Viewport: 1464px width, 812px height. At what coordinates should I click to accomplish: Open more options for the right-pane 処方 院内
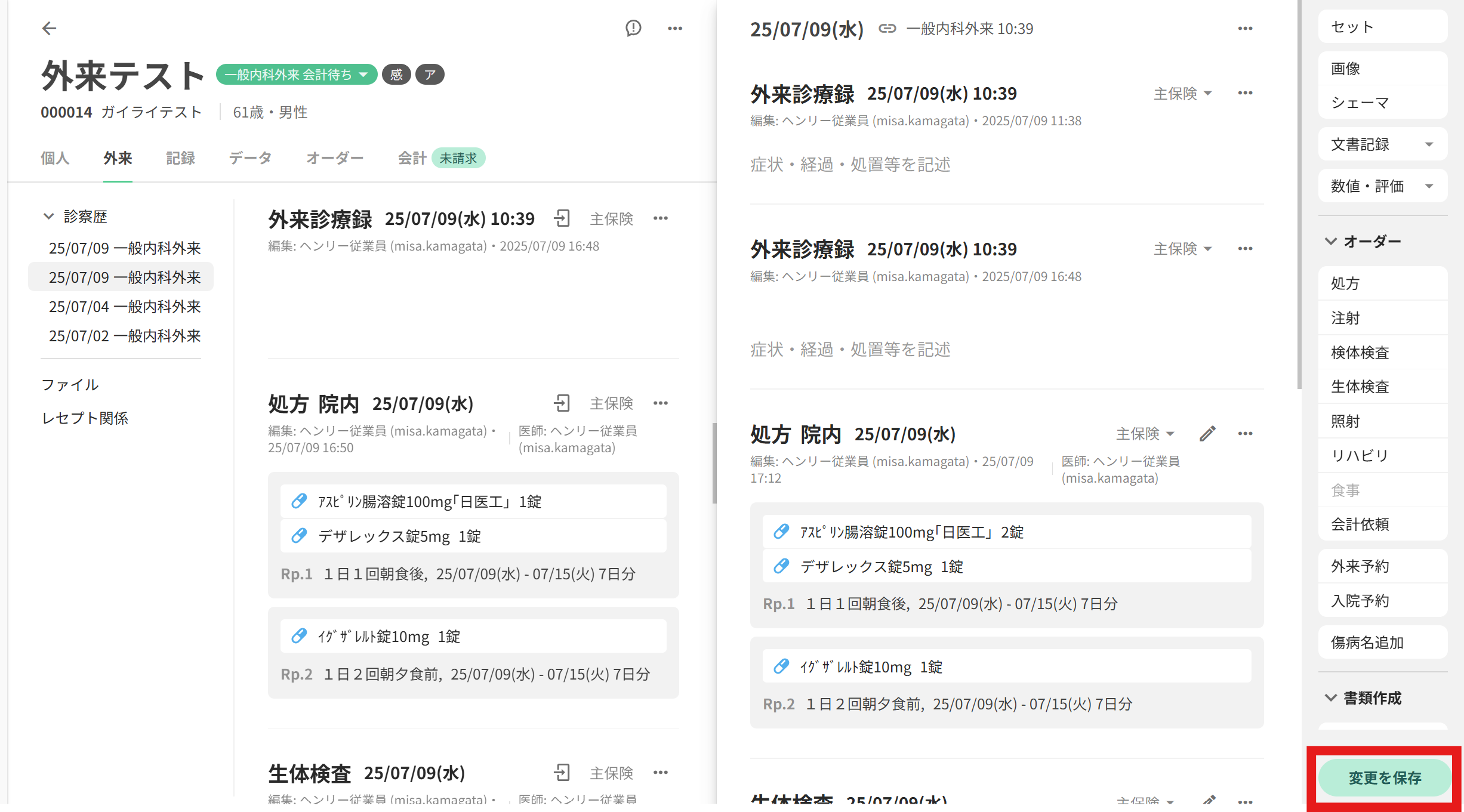pyautogui.click(x=1245, y=434)
